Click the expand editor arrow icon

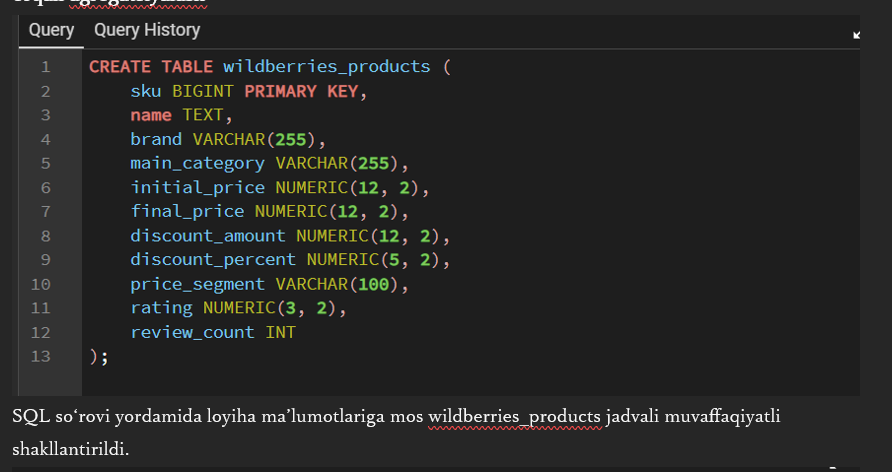click(856, 35)
